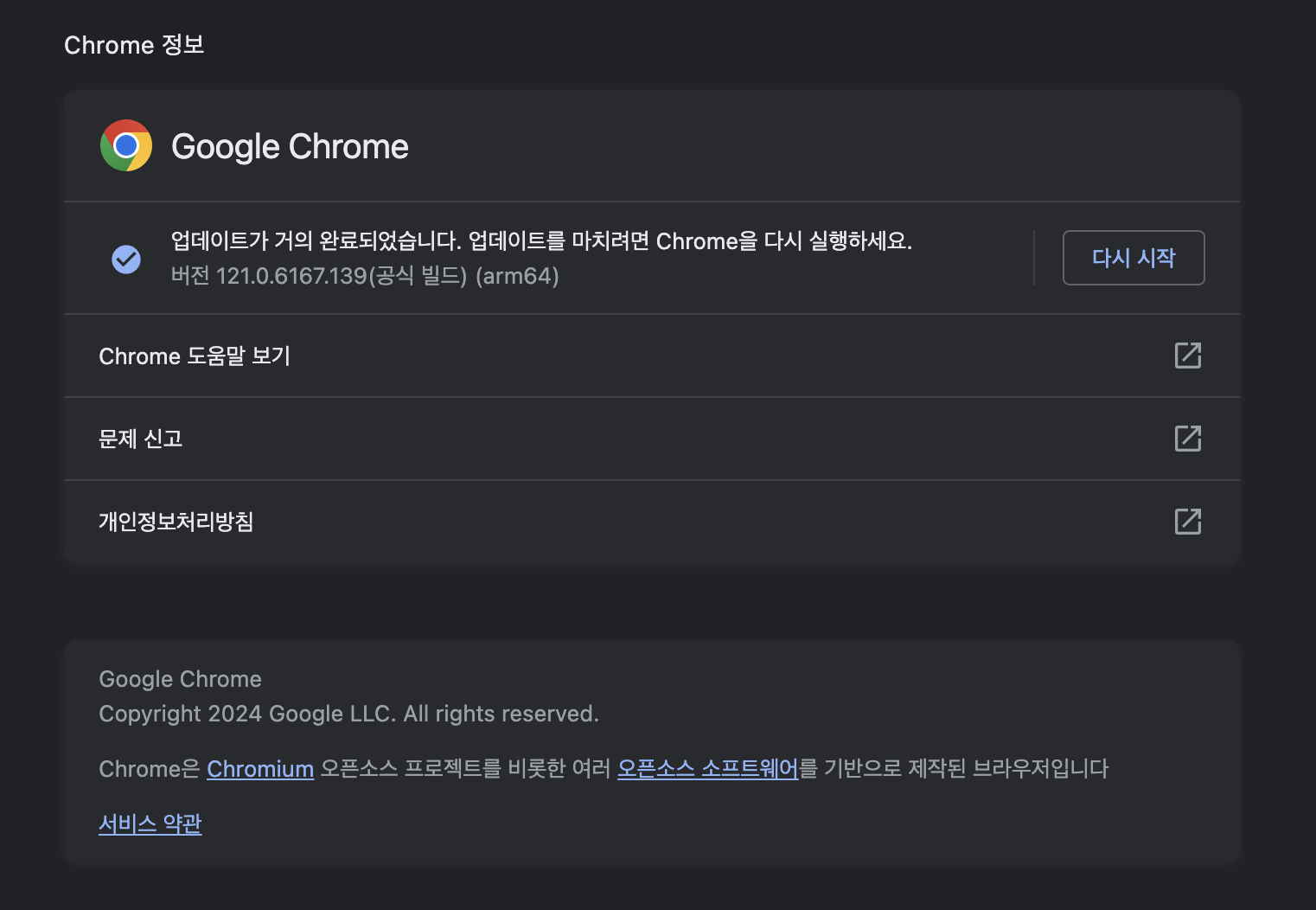Open external link icon for 개인정보처리방침

point(1188,522)
